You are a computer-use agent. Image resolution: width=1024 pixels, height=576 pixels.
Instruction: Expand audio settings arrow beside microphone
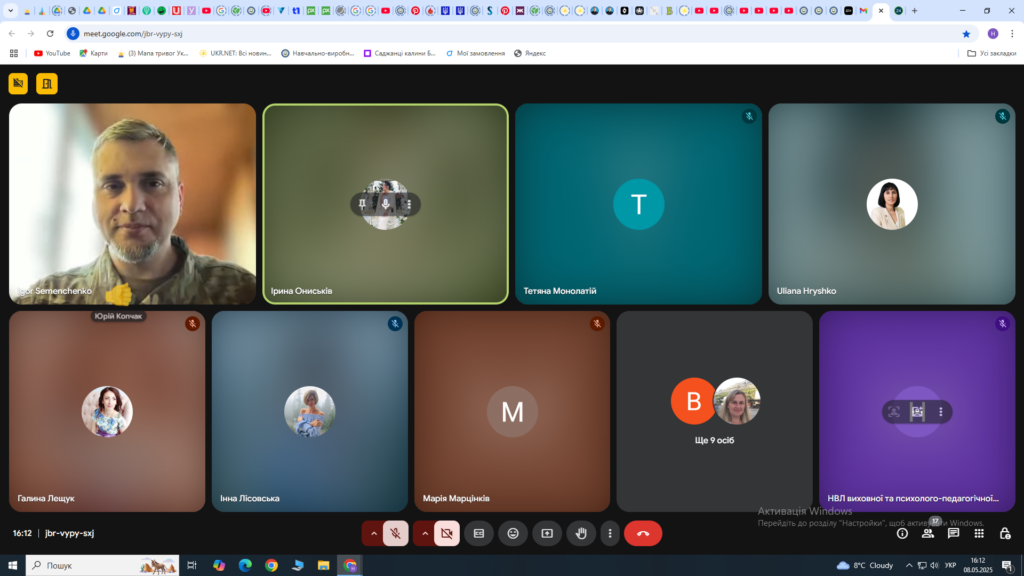pos(374,534)
